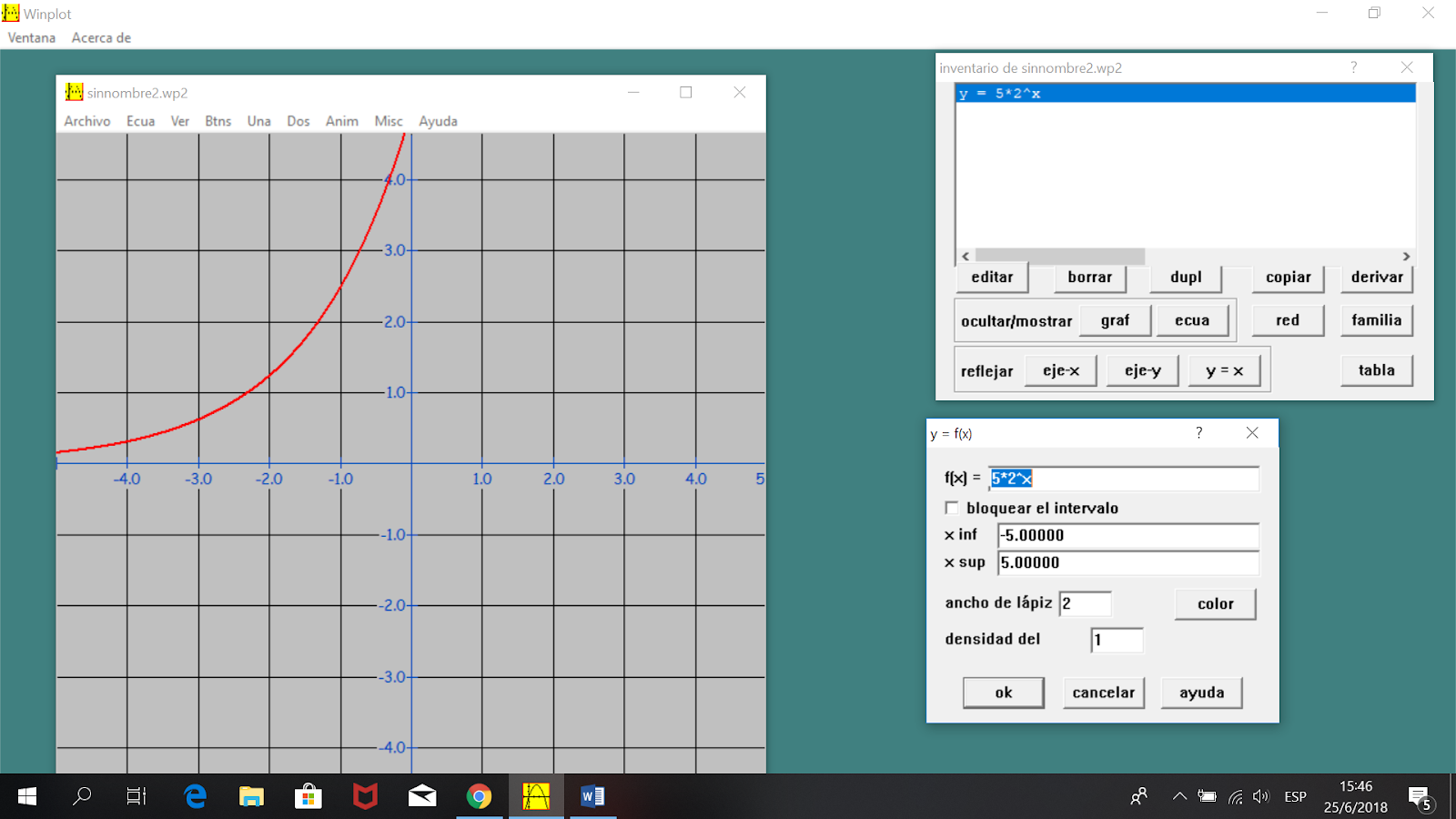Click the densidad del input field
Image resolution: width=1456 pixels, height=819 pixels.
tap(1117, 640)
